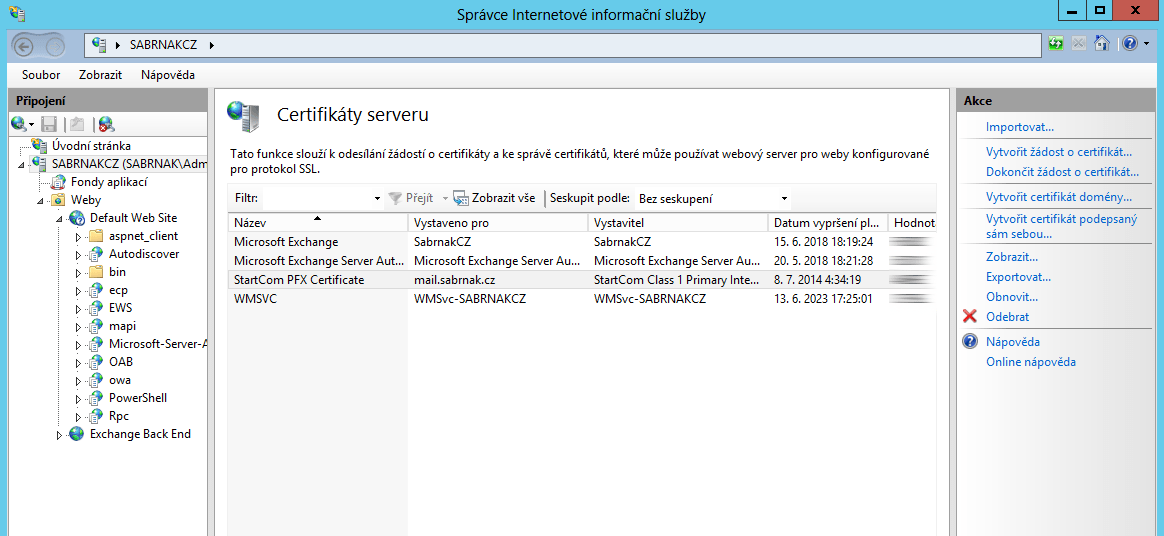The image size is (1164, 536).
Task: Collapse the Default Web Site node
Action: tap(60, 218)
